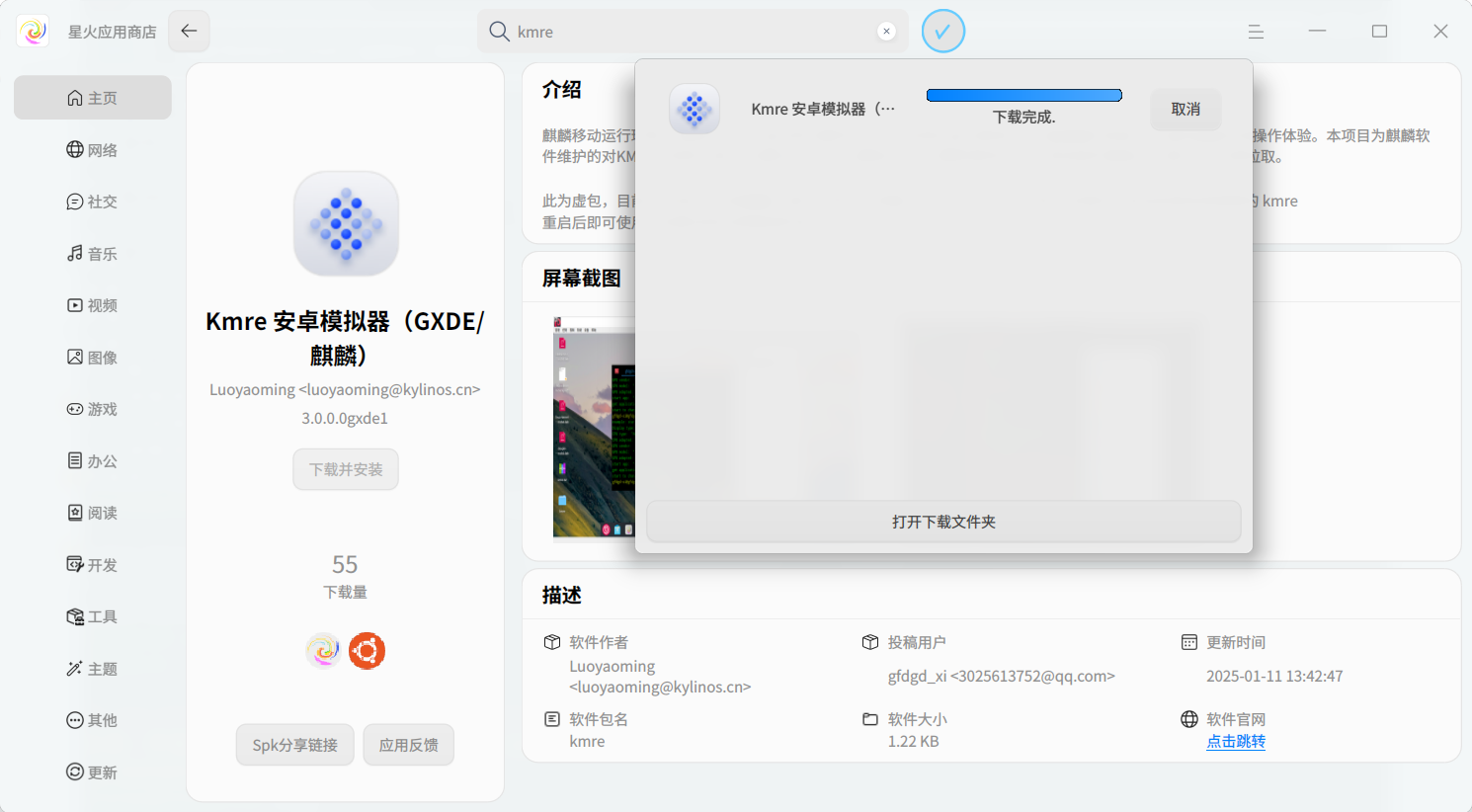The height and width of the screenshot is (812, 1472).
Task: Open the 工具 tools category
Action: 93,616
